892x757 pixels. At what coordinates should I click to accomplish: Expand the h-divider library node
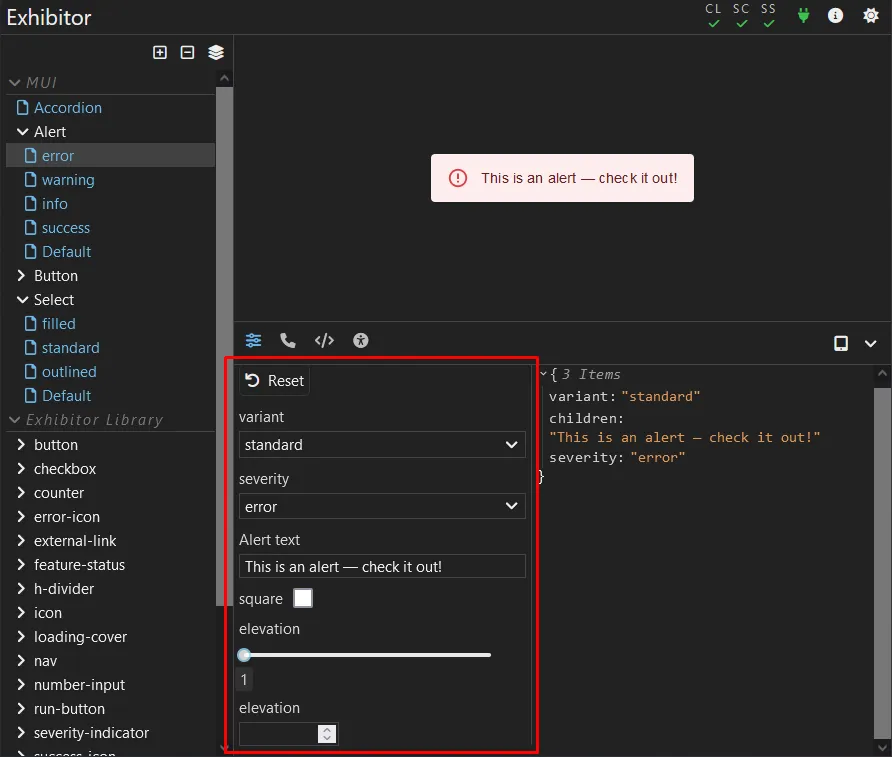pos(22,588)
